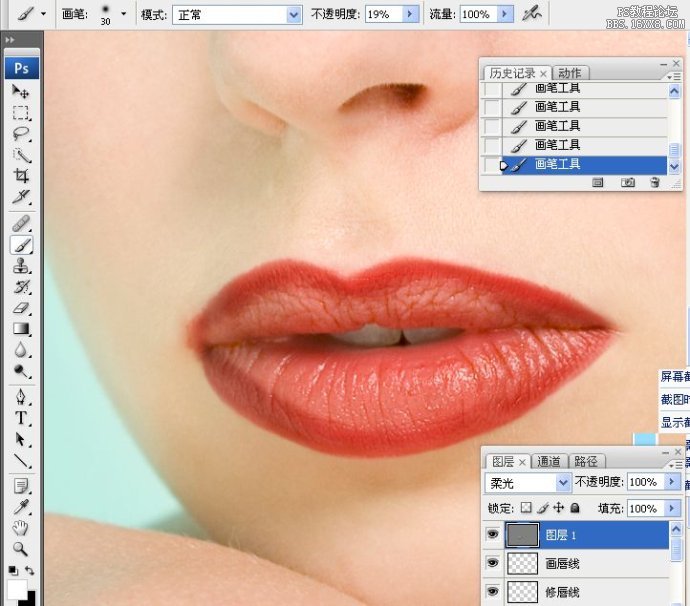Open layer 不透明度 slider arrow
The width and height of the screenshot is (690, 606).
point(672,482)
